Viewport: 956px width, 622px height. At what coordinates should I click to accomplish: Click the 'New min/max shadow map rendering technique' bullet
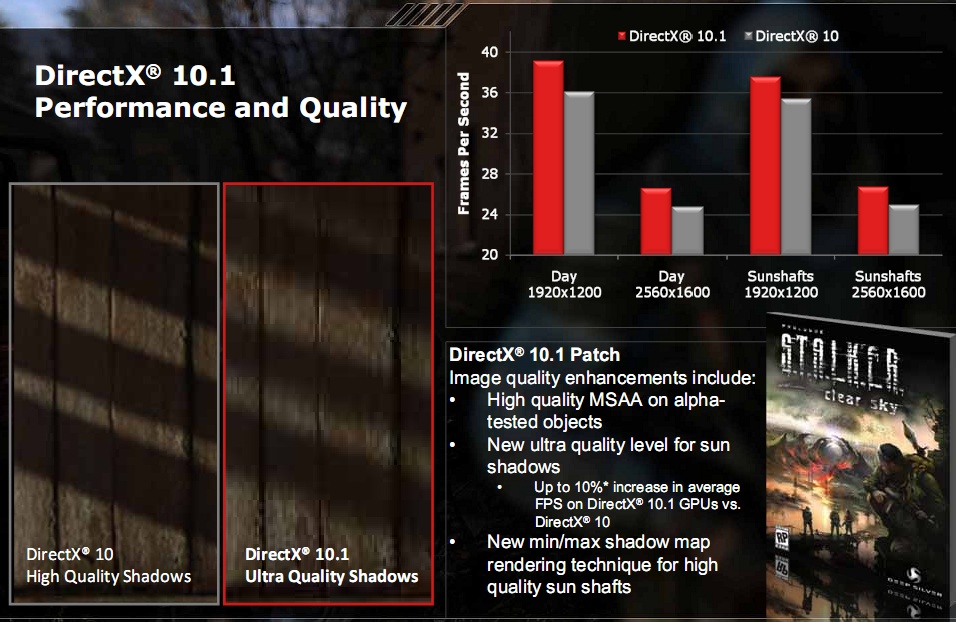602,565
